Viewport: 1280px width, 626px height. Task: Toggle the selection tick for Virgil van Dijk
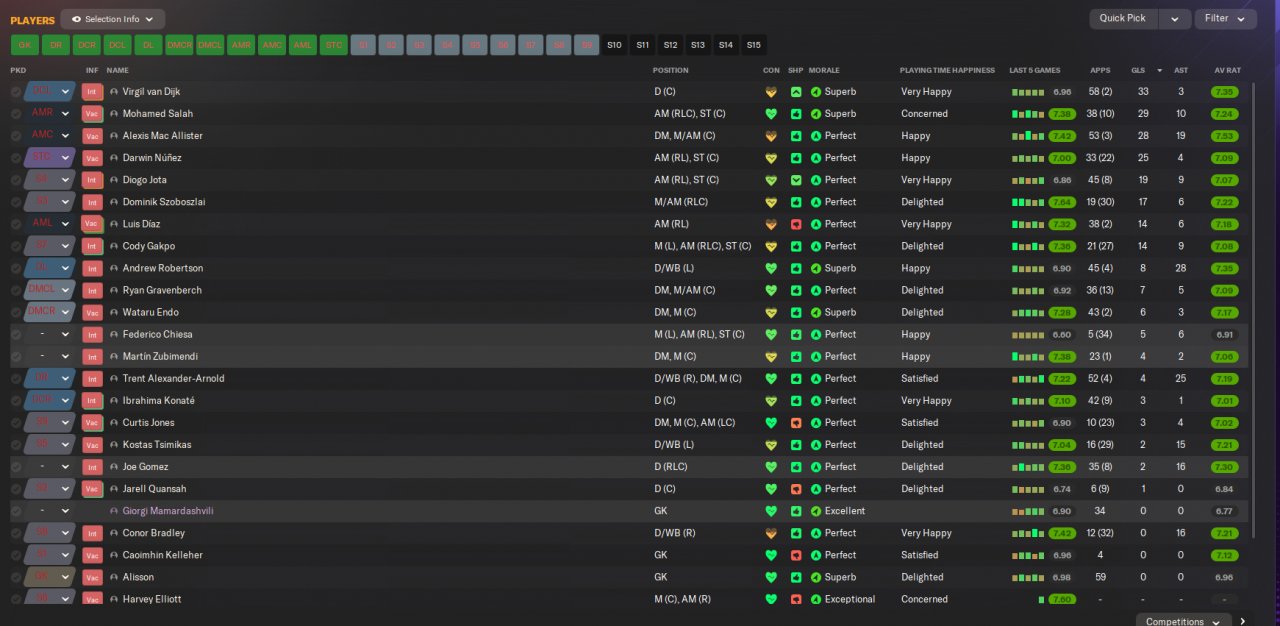(16, 92)
